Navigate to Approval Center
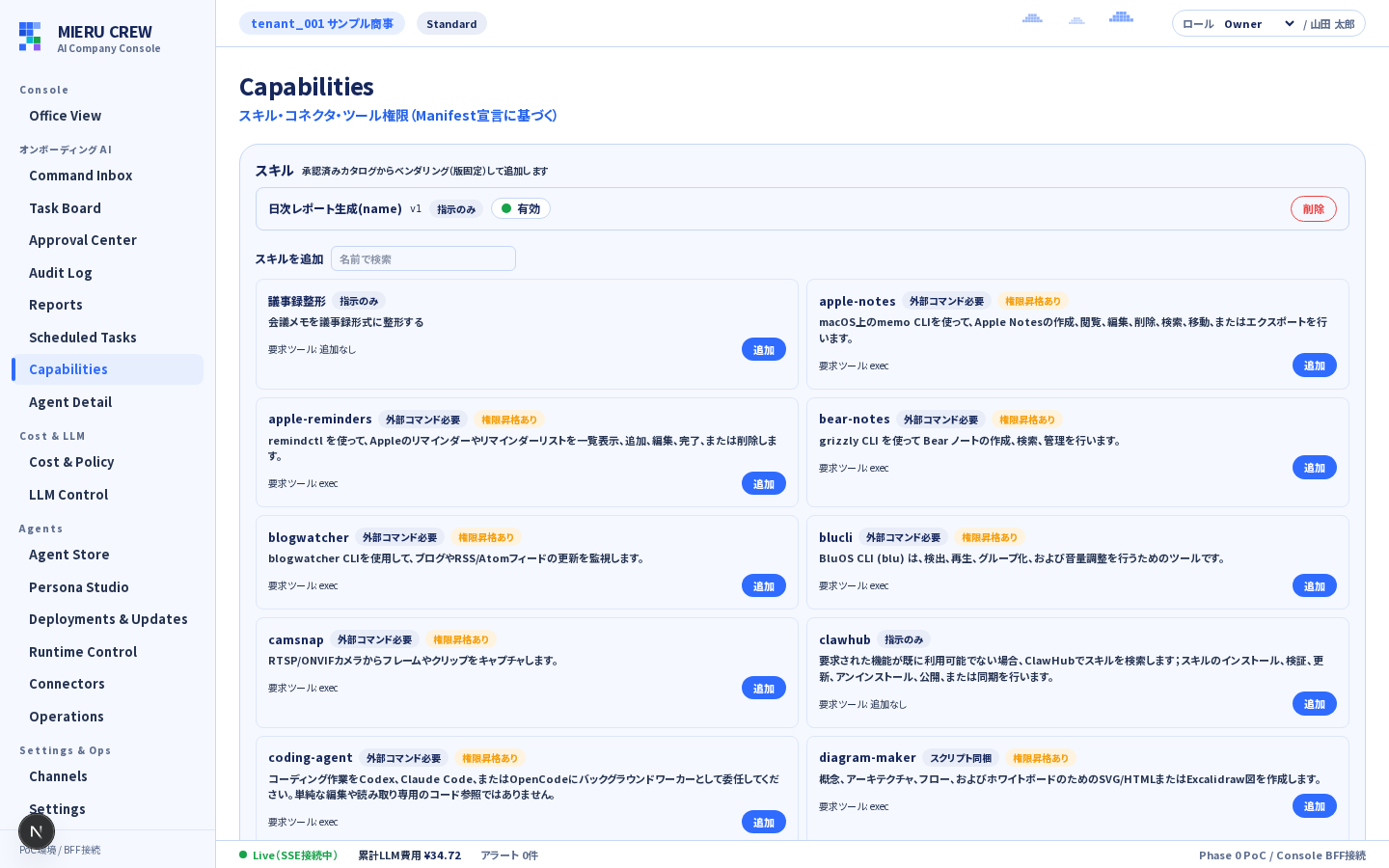This screenshot has width=1389, height=868. click(x=107, y=240)
